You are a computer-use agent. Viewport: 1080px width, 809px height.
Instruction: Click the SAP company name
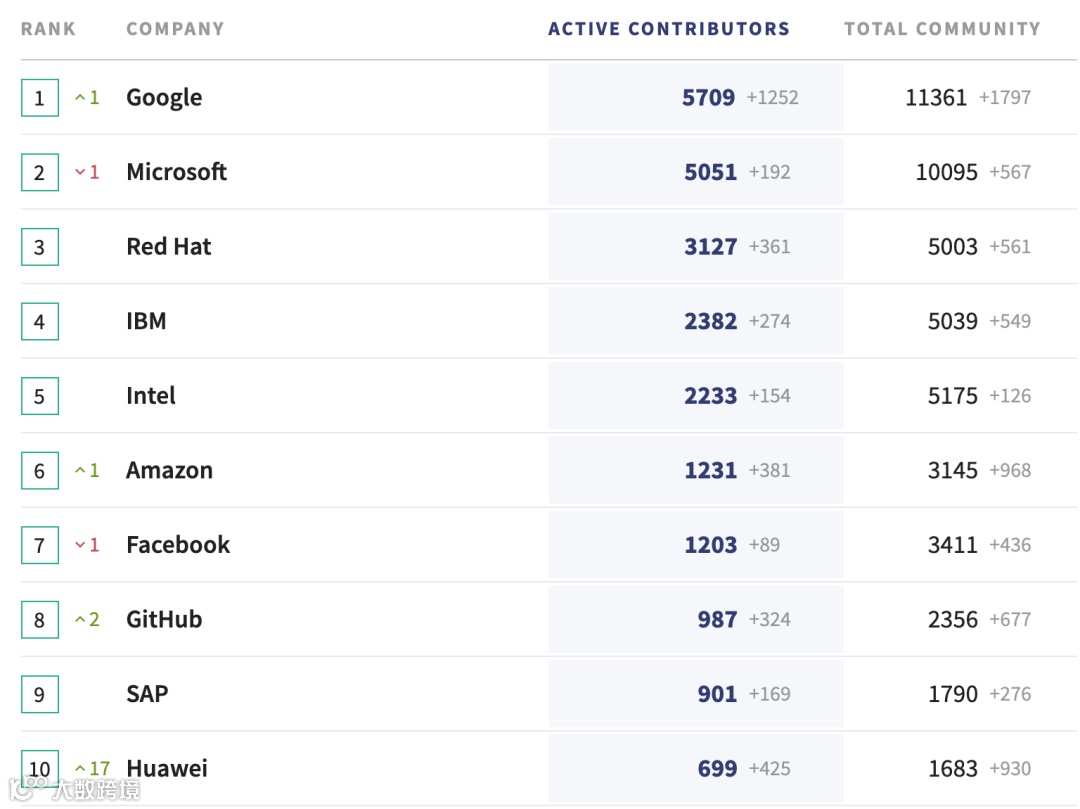(x=147, y=694)
